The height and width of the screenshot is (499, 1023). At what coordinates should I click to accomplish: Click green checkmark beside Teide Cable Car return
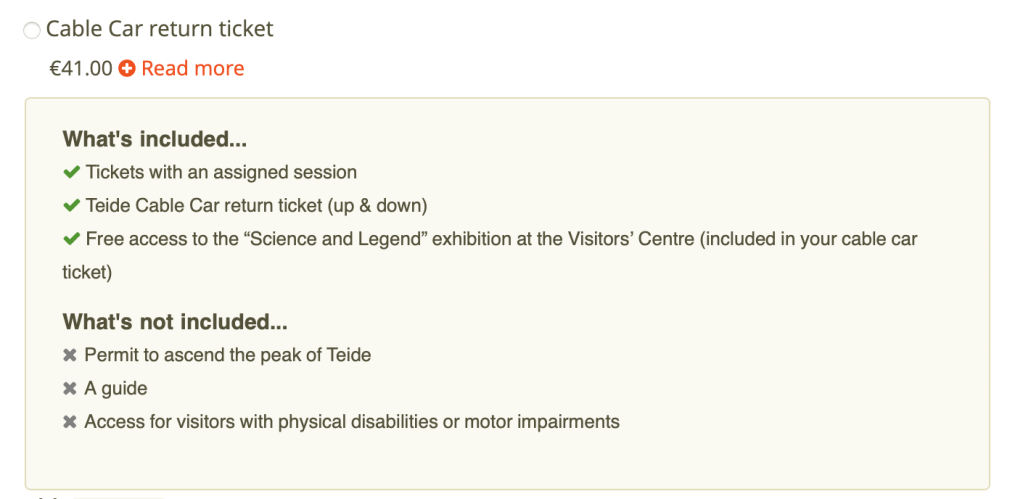pos(71,206)
